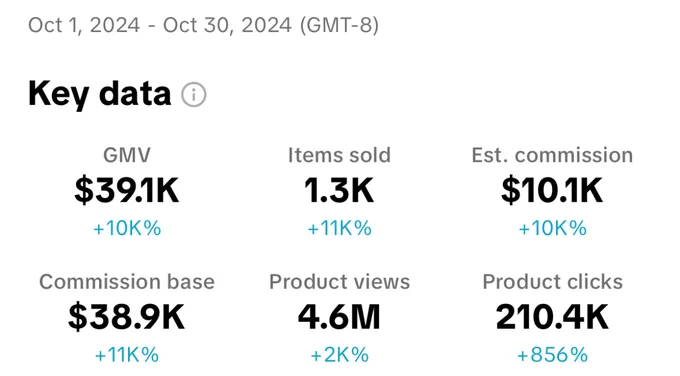This screenshot has height=376, width=680.
Task: Tap the 4.6M product views value
Action: tap(339, 317)
